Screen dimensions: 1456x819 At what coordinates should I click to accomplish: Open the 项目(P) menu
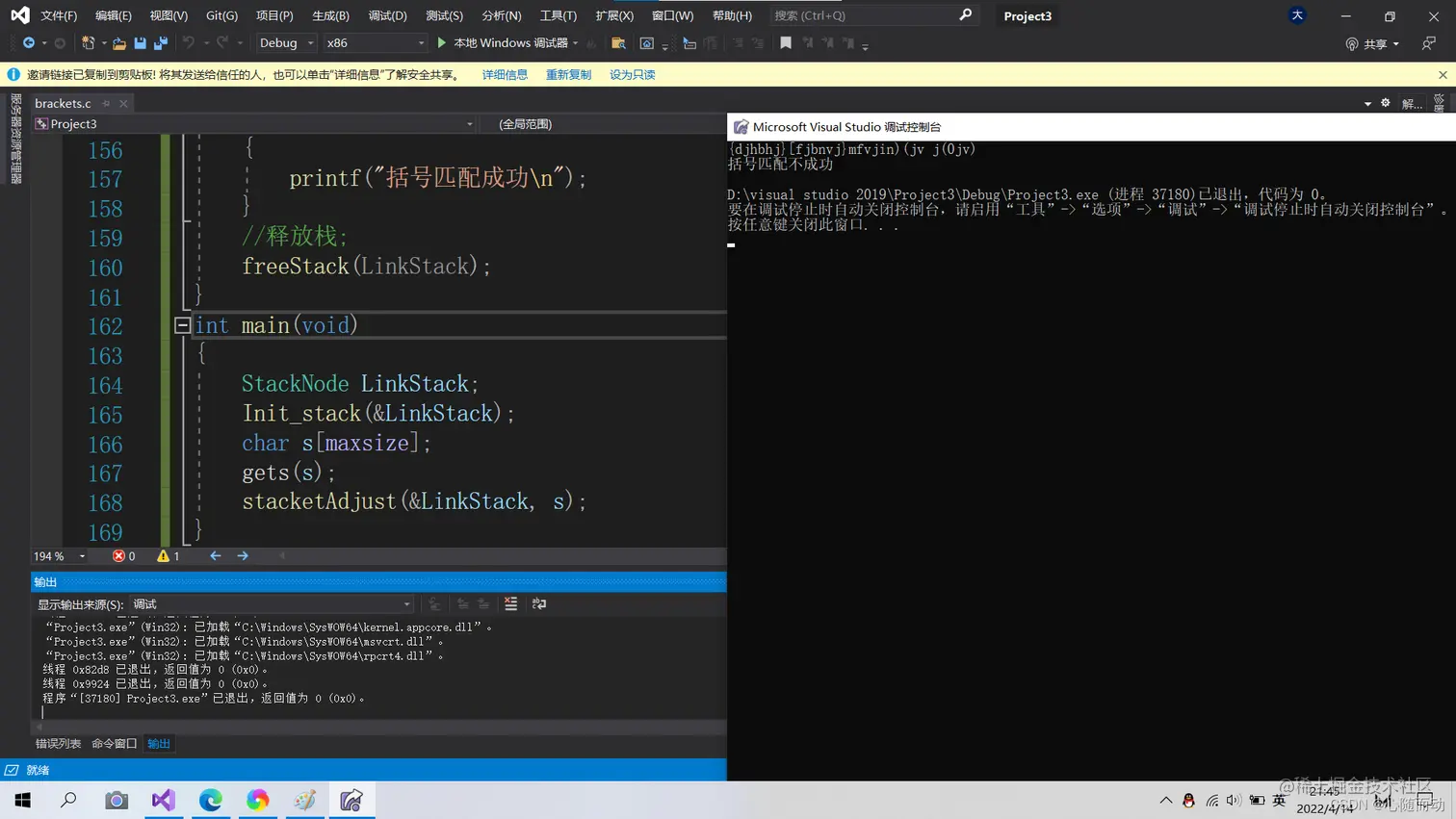point(274,15)
